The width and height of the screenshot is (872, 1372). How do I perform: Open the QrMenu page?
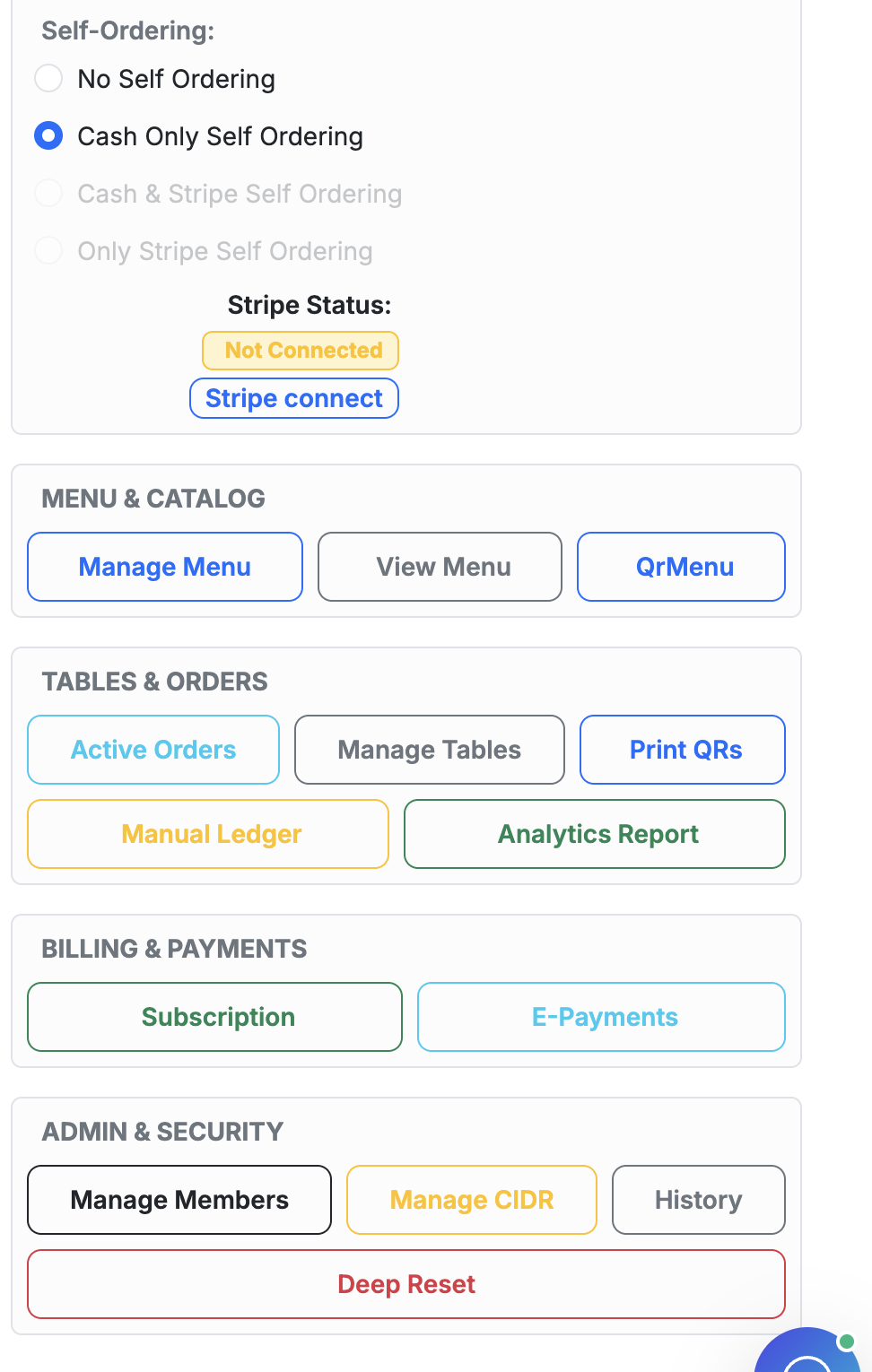coord(682,567)
